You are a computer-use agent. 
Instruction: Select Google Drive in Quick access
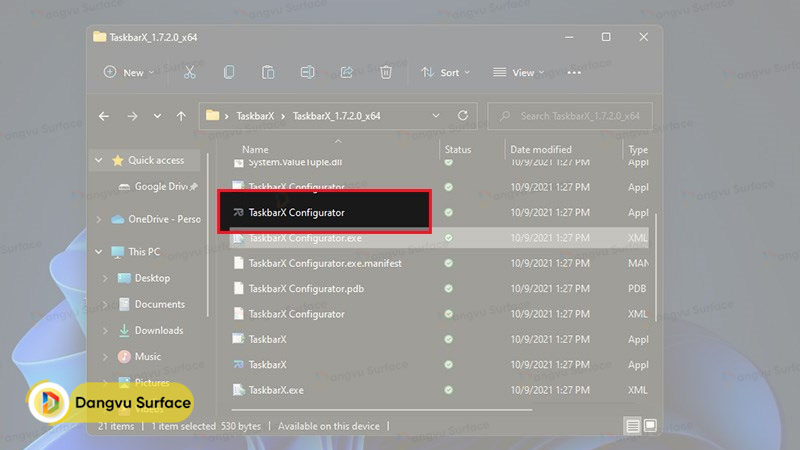tap(158, 187)
